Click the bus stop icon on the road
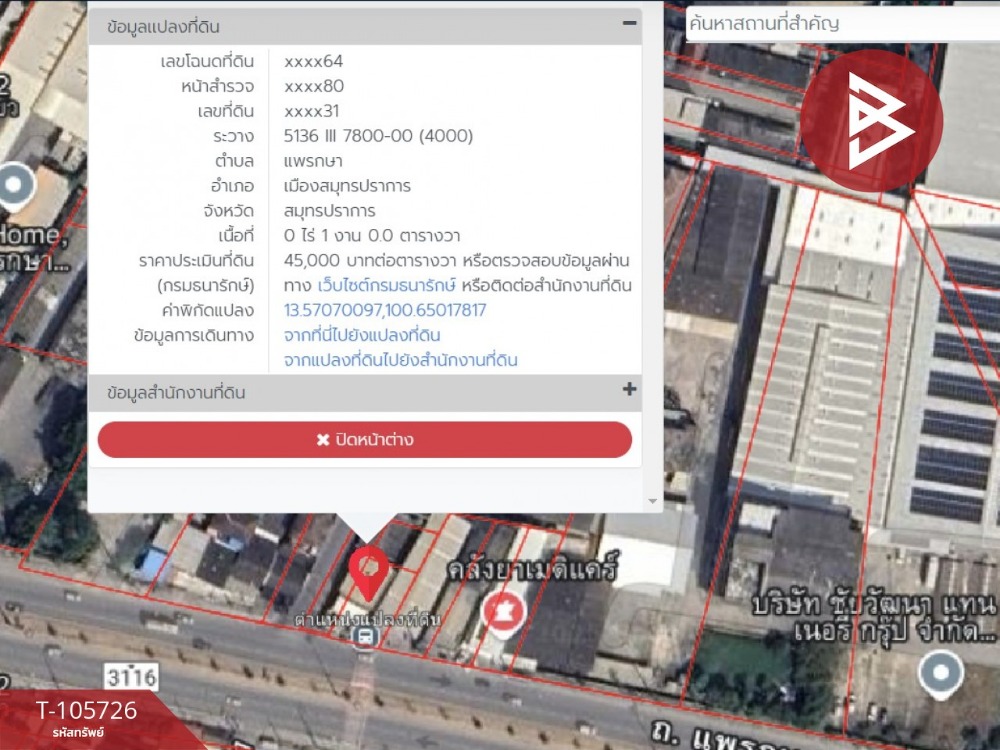This screenshot has width=1000, height=750. point(365,636)
